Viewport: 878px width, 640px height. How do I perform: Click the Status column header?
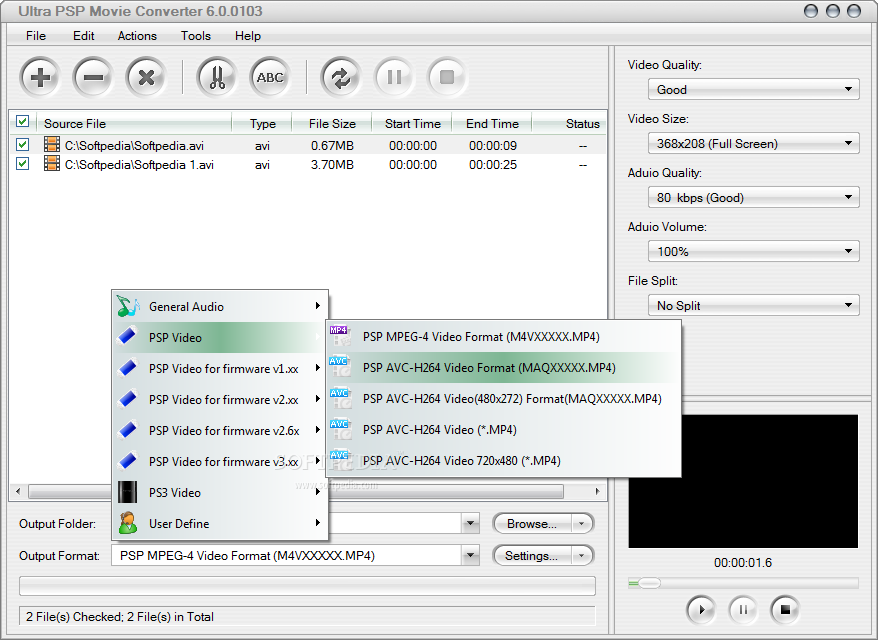582,123
